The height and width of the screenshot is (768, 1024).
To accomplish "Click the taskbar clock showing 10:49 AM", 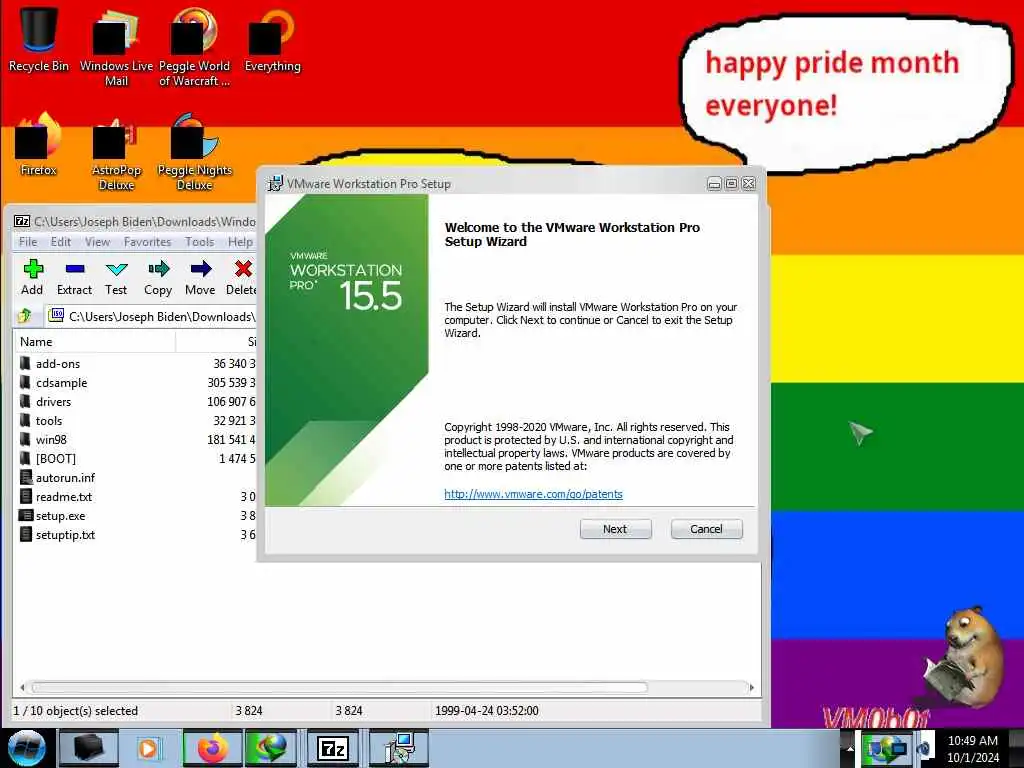I will tap(972, 749).
